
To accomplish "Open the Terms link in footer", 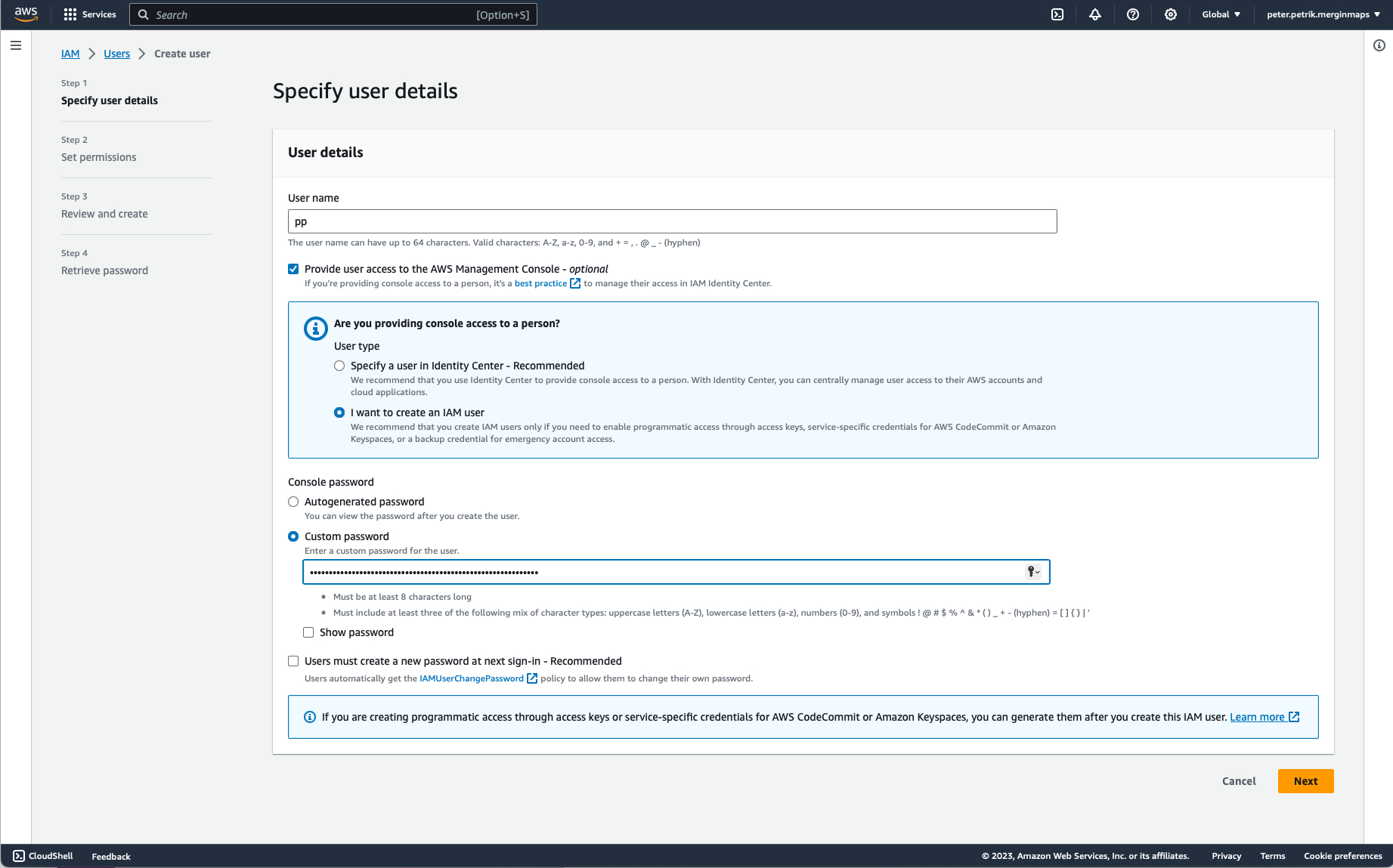I will pyautogui.click(x=1272, y=856).
